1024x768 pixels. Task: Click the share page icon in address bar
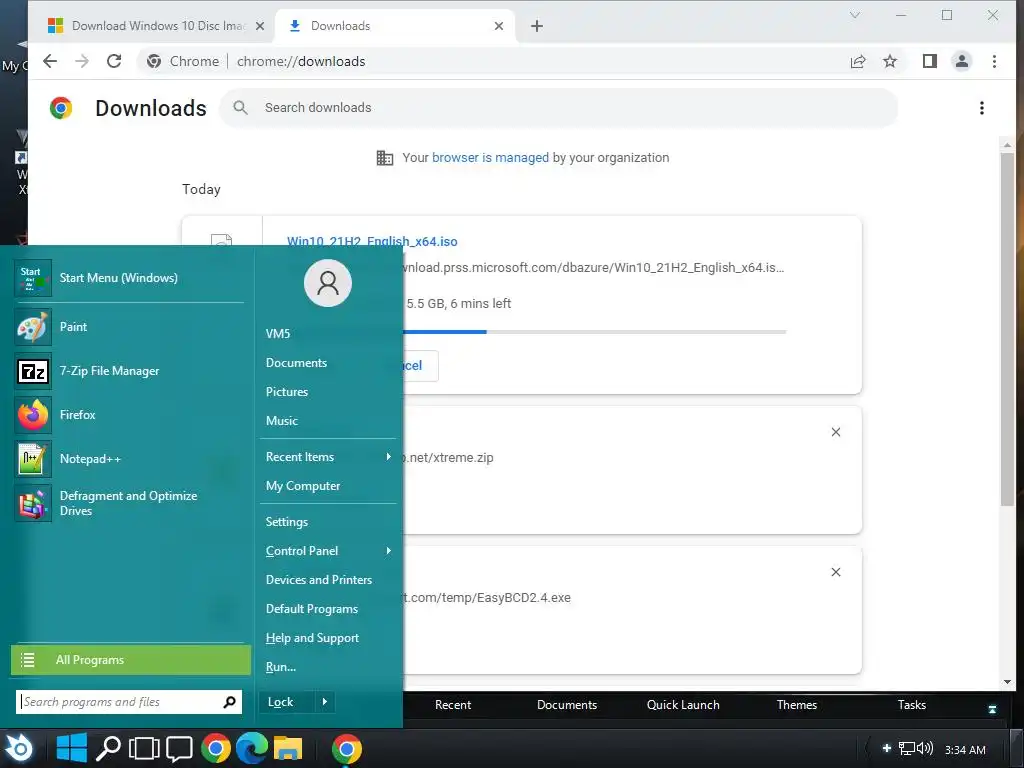pyautogui.click(x=857, y=61)
